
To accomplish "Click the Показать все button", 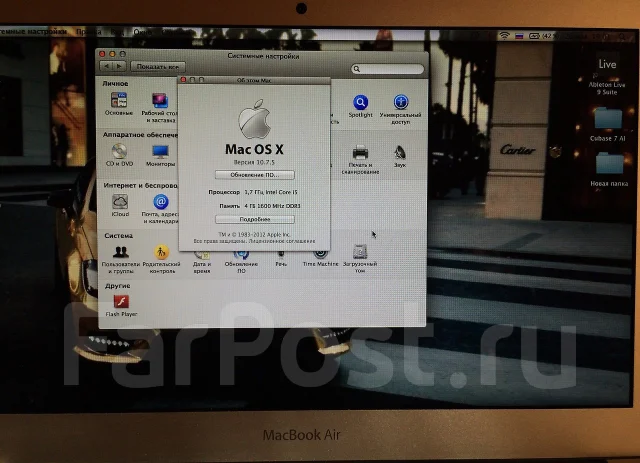I will click(x=158, y=66).
